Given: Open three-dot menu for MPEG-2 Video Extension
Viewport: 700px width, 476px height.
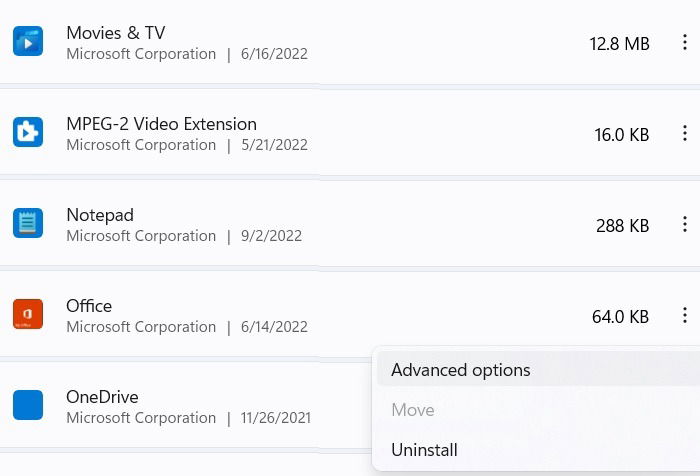Looking at the screenshot, I should click(685, 133).
